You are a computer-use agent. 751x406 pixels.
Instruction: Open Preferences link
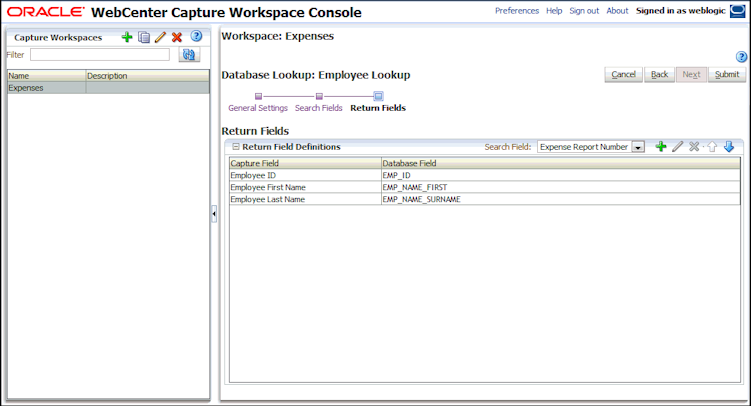[x=517, y=11]
